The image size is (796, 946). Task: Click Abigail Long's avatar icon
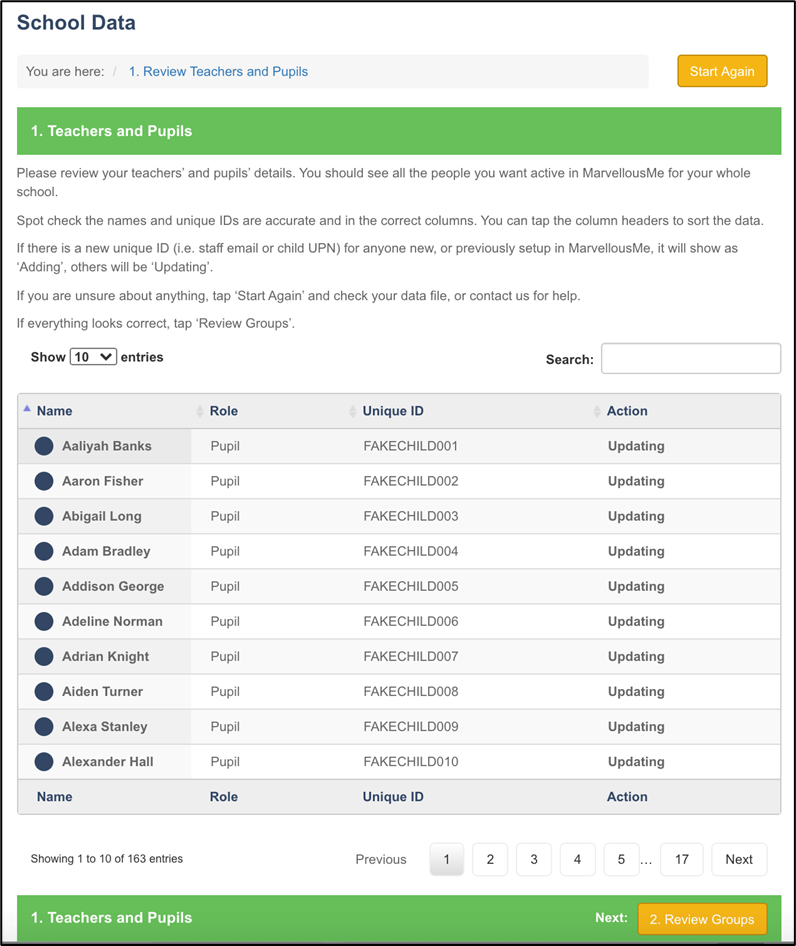coord(43,516)
